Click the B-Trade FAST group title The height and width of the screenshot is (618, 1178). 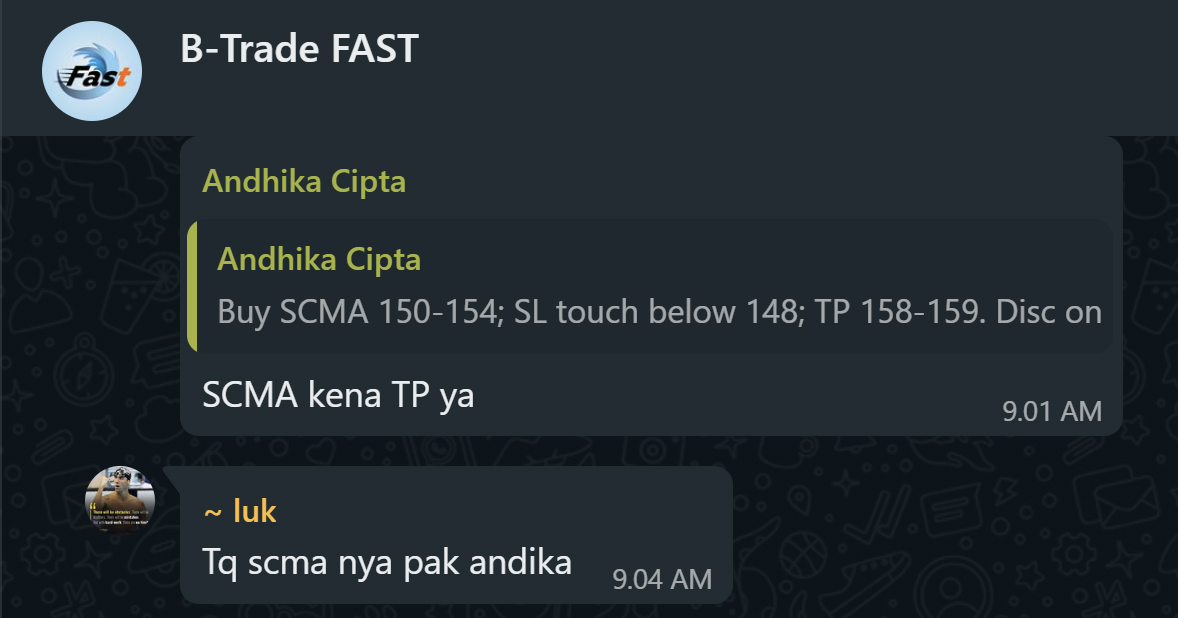[x=299, y=49]
